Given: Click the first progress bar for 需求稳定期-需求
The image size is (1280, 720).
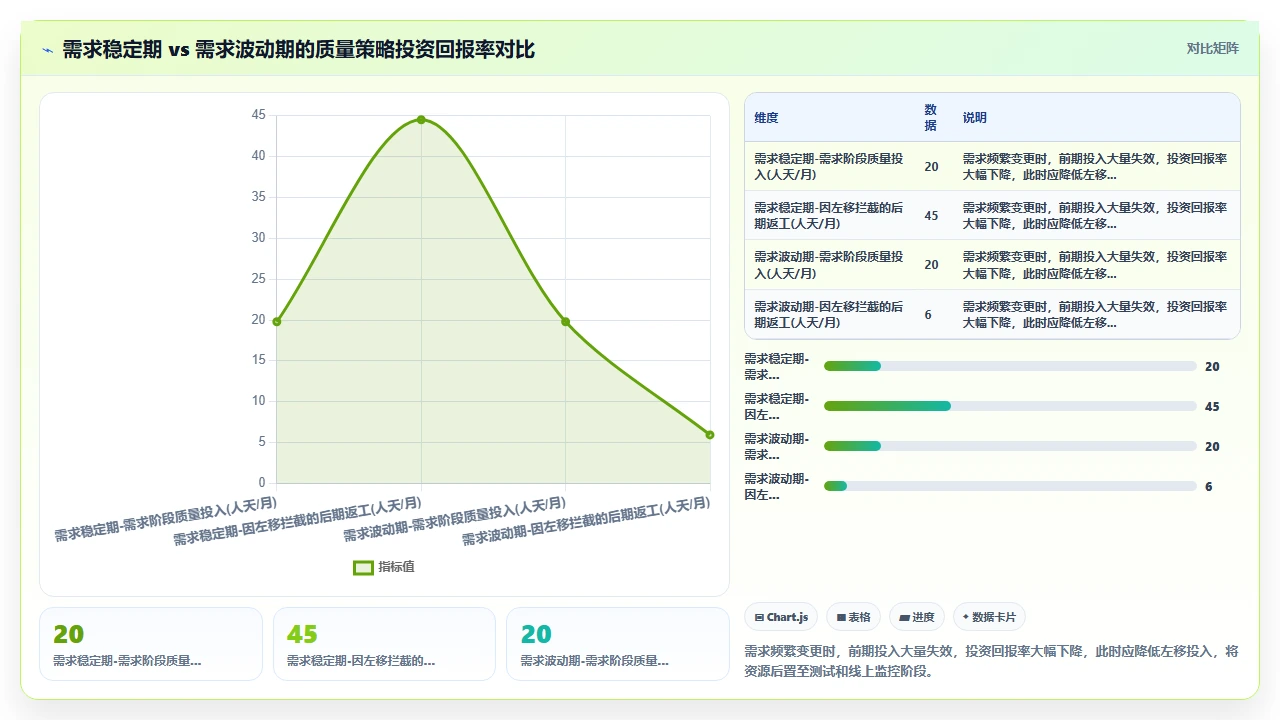Looking at the screenshot, I should pos(1010,366).
